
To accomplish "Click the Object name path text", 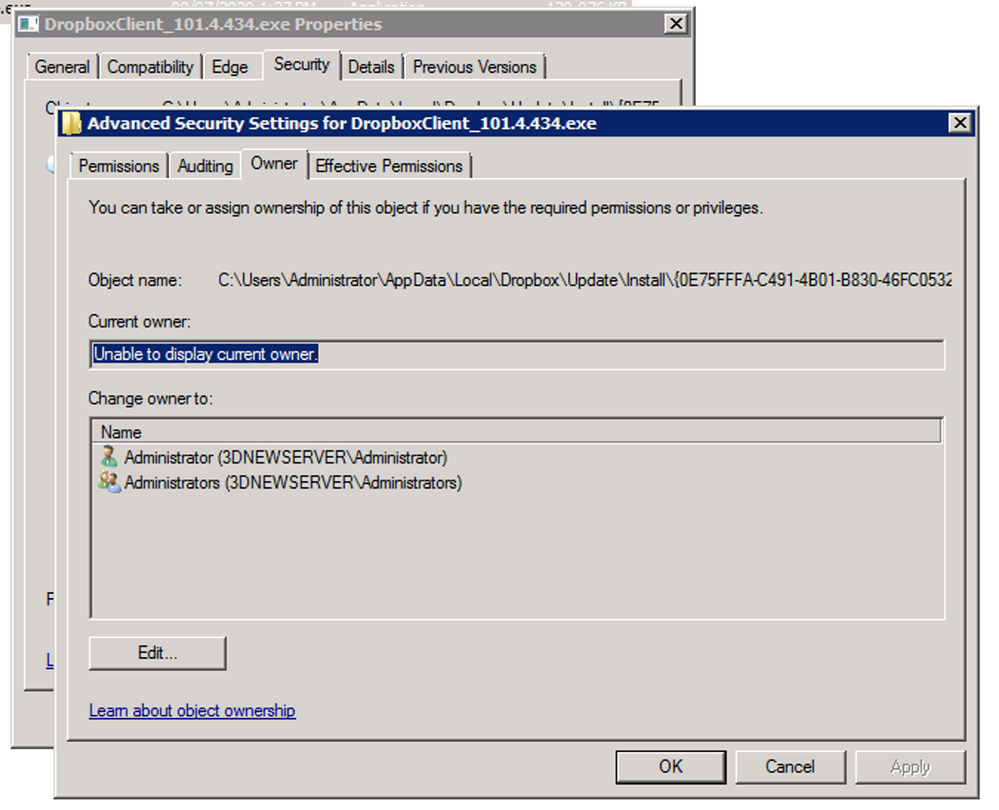I will pos(584,280).
